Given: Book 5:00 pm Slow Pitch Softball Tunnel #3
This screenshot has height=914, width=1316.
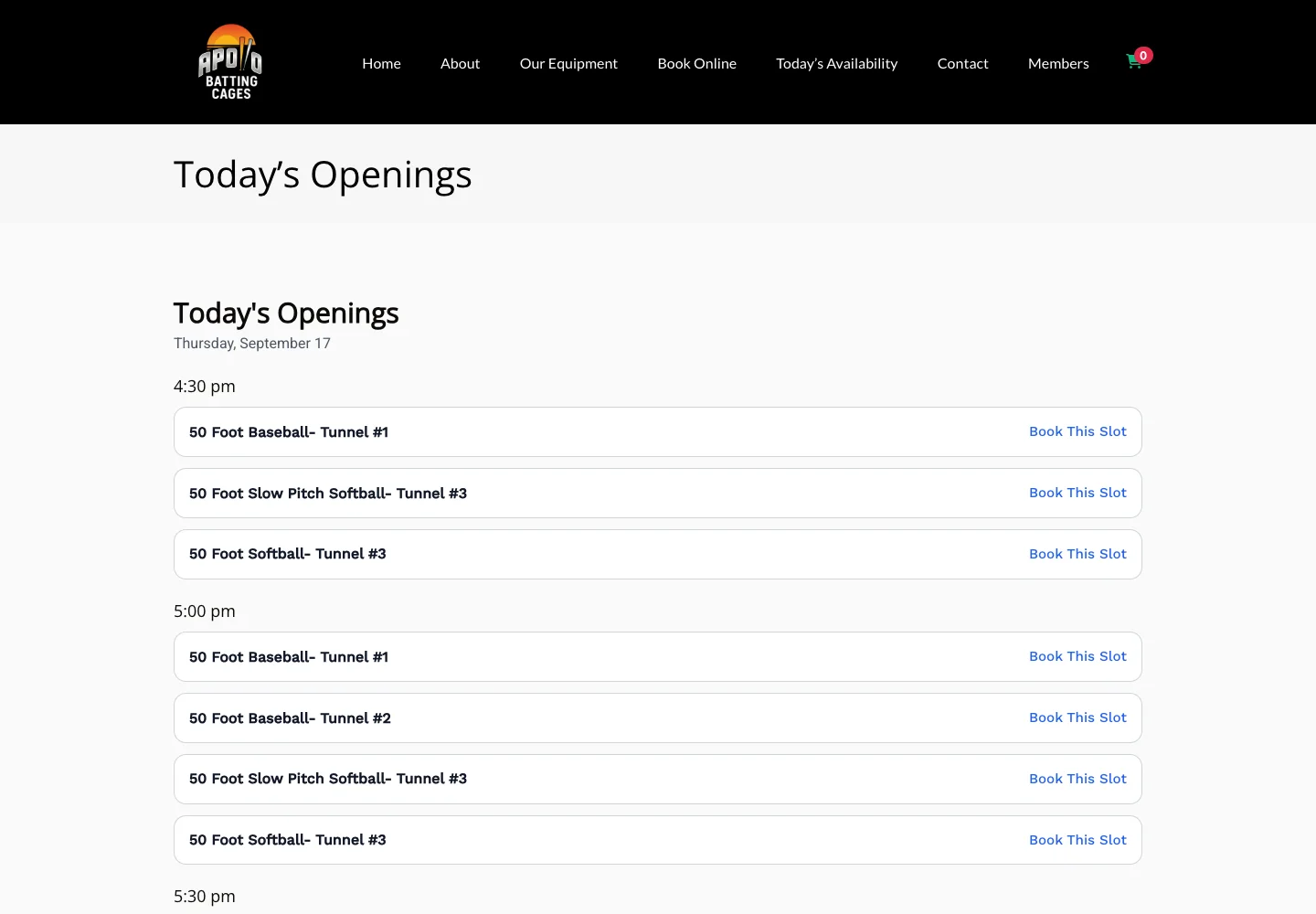Looking at the screenshot, I should [x=1077, y=779].
